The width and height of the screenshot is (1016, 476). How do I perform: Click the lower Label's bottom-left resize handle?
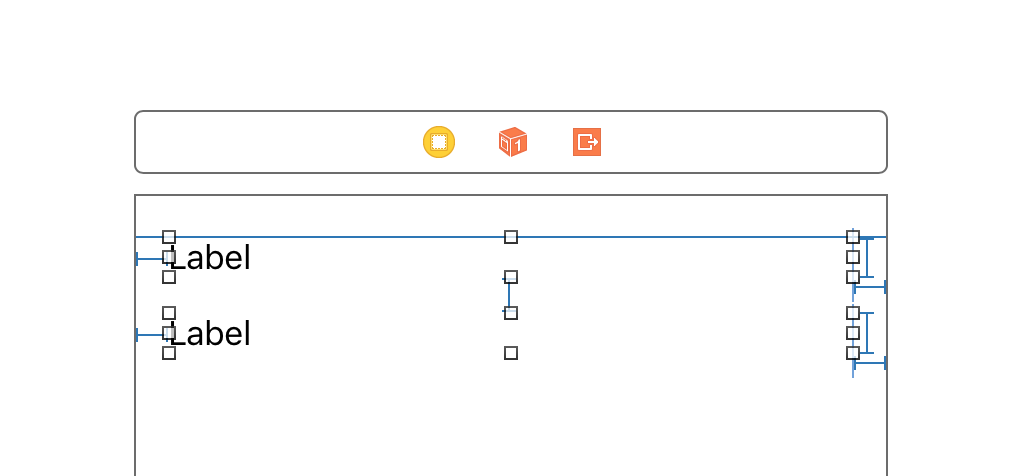pos(168,353)
